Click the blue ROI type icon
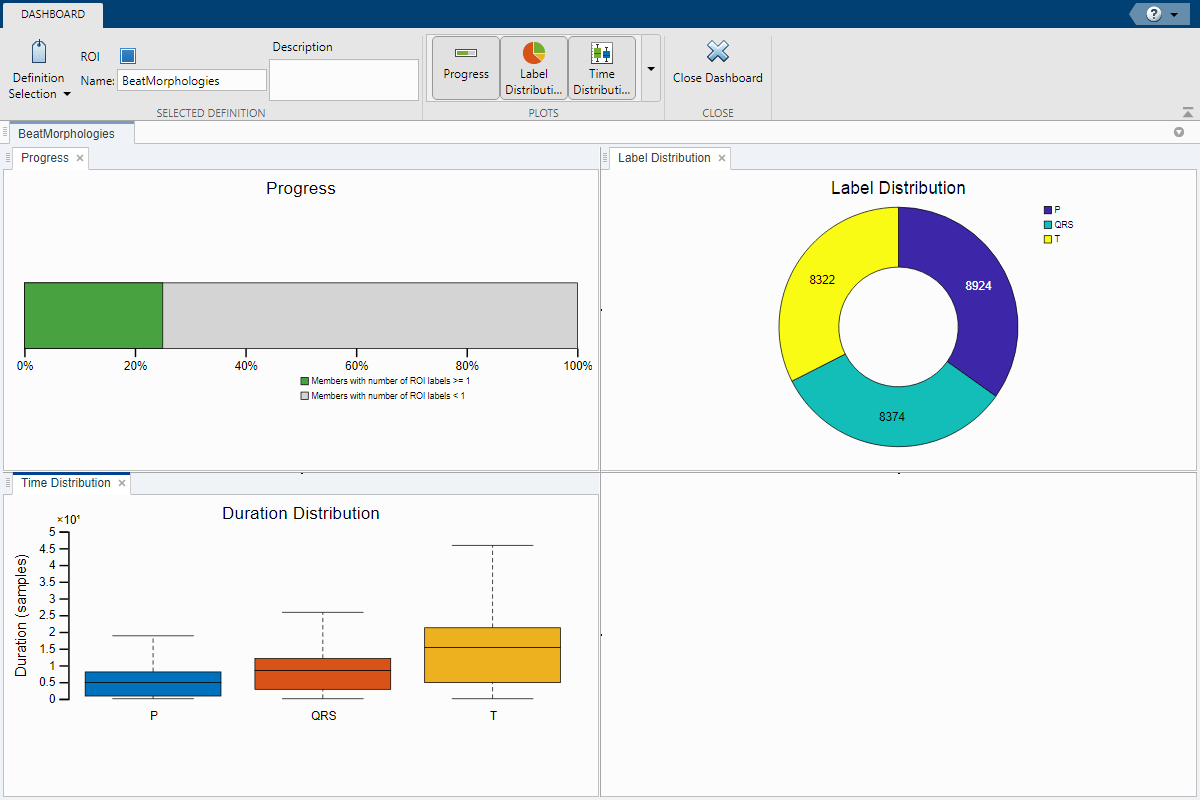The height and width of the screenshot is (800, 1200). pyautogui.click(x=128, y=57)
